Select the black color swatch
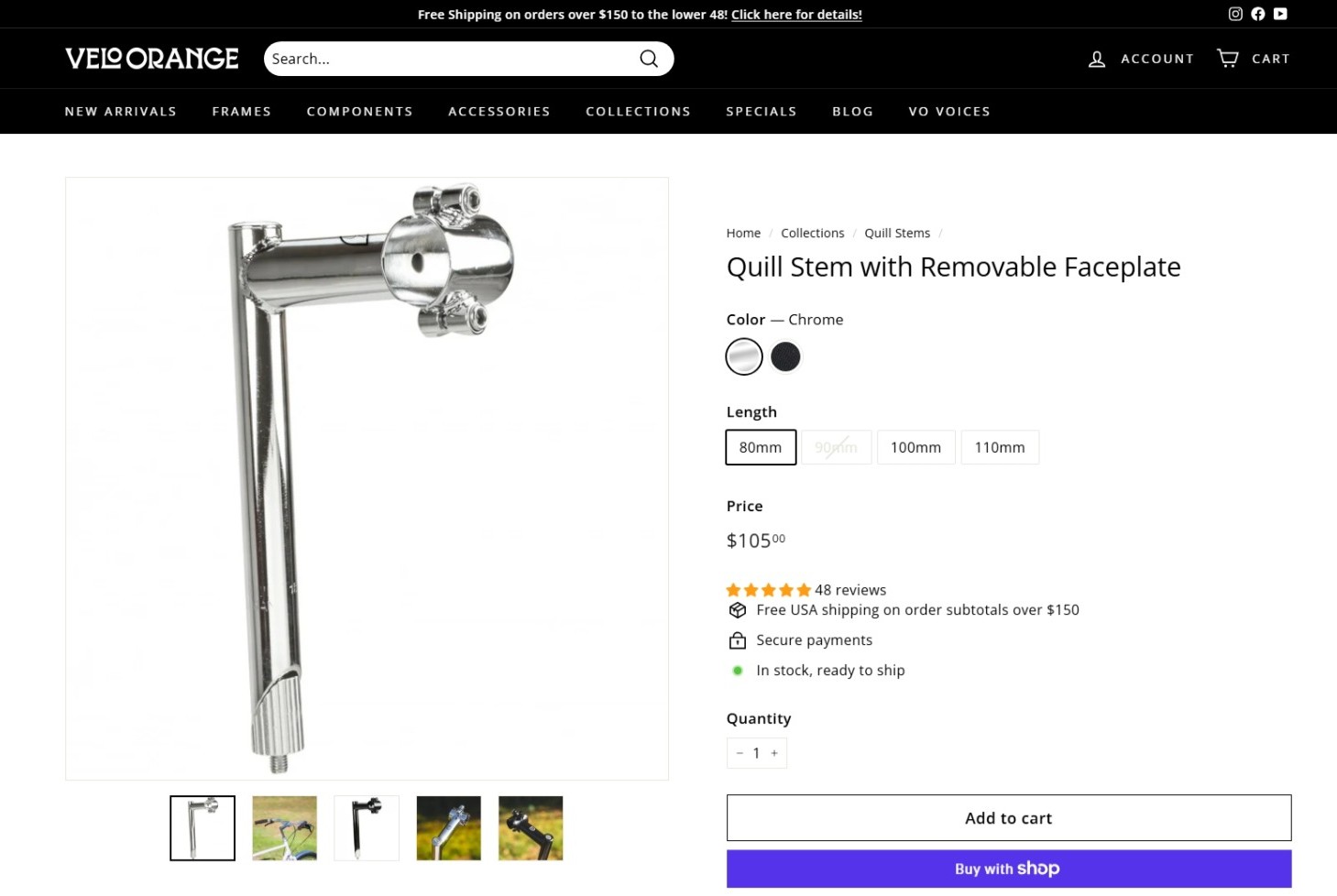Image resolution: width=1337 pixels, height=896 pixels. [x=785, y=356]
